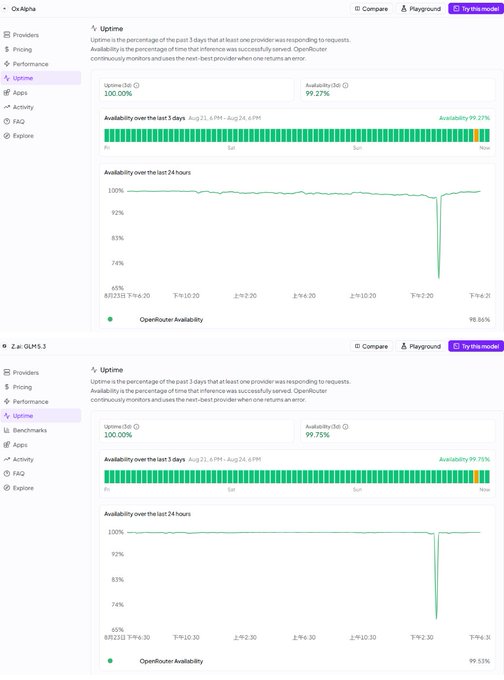
Task: Click the green OpenRouter Availability legend dot for GLM 5.3
Action: [x=110, y=661]
